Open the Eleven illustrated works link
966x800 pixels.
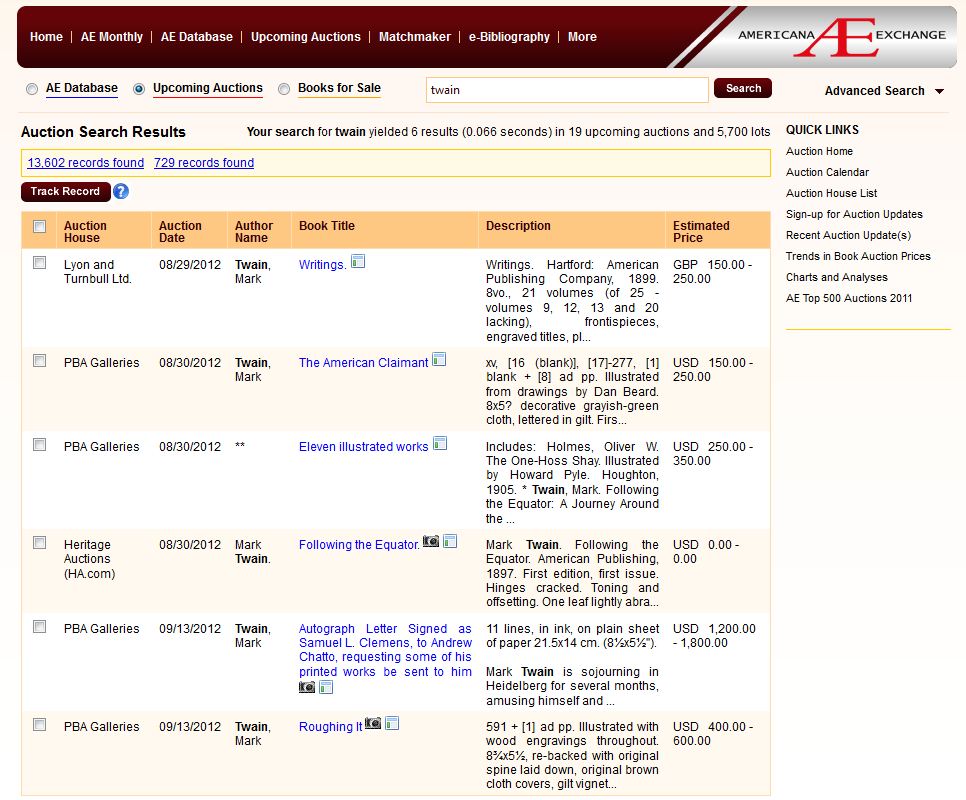click(x=363, y=446)
